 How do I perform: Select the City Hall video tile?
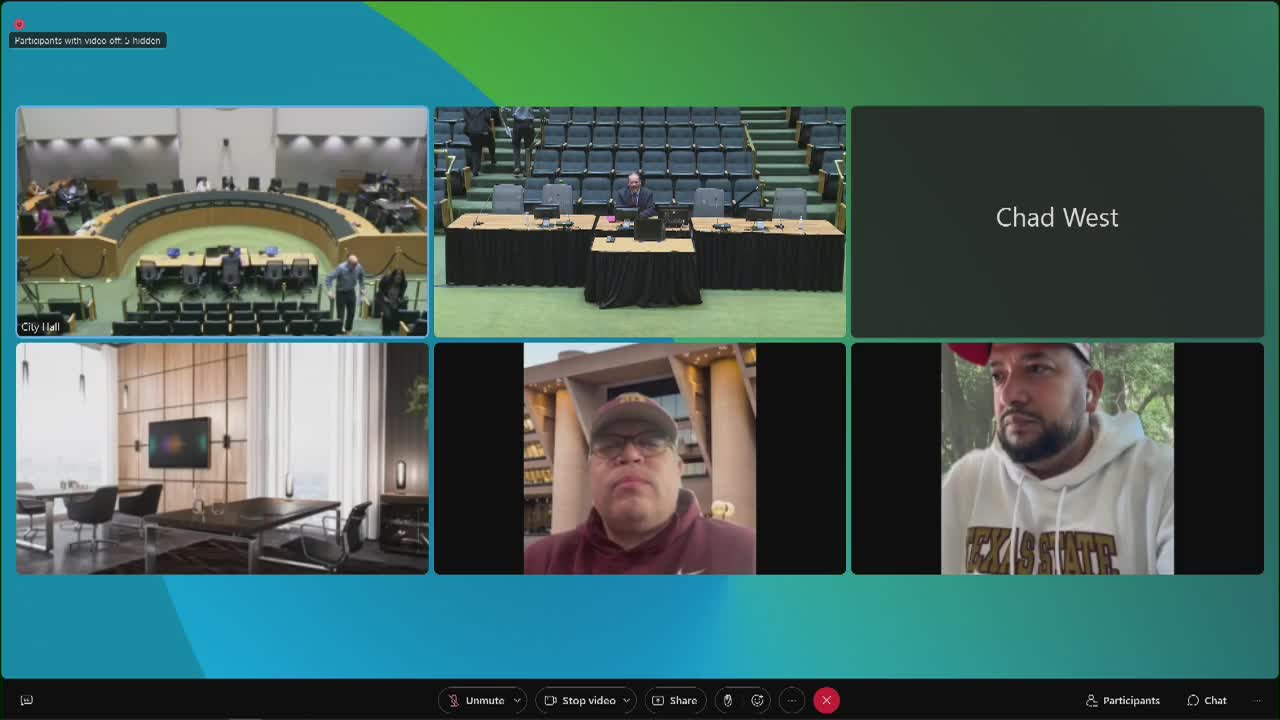pyautogui.click(x=222, y=221)
